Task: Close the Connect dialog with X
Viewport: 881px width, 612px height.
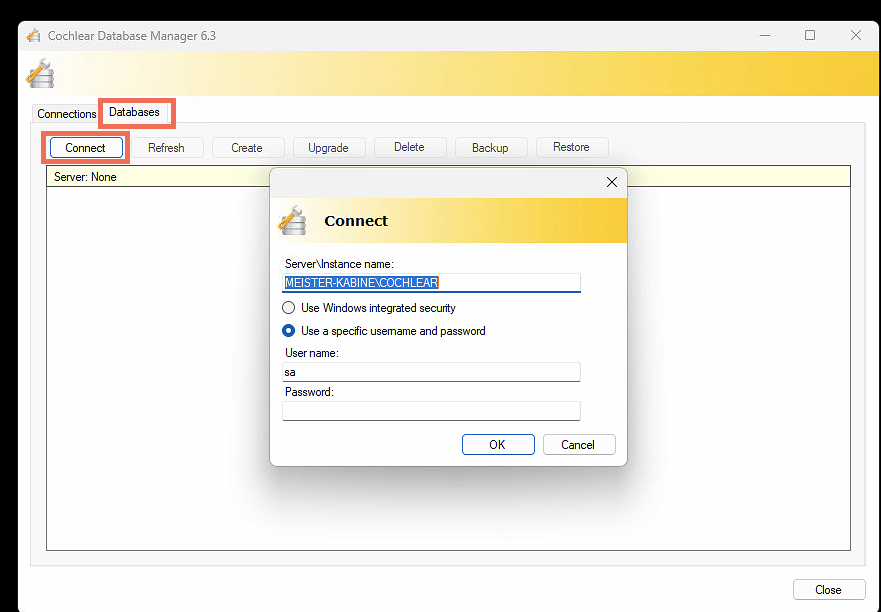Action: pos(612,182)
